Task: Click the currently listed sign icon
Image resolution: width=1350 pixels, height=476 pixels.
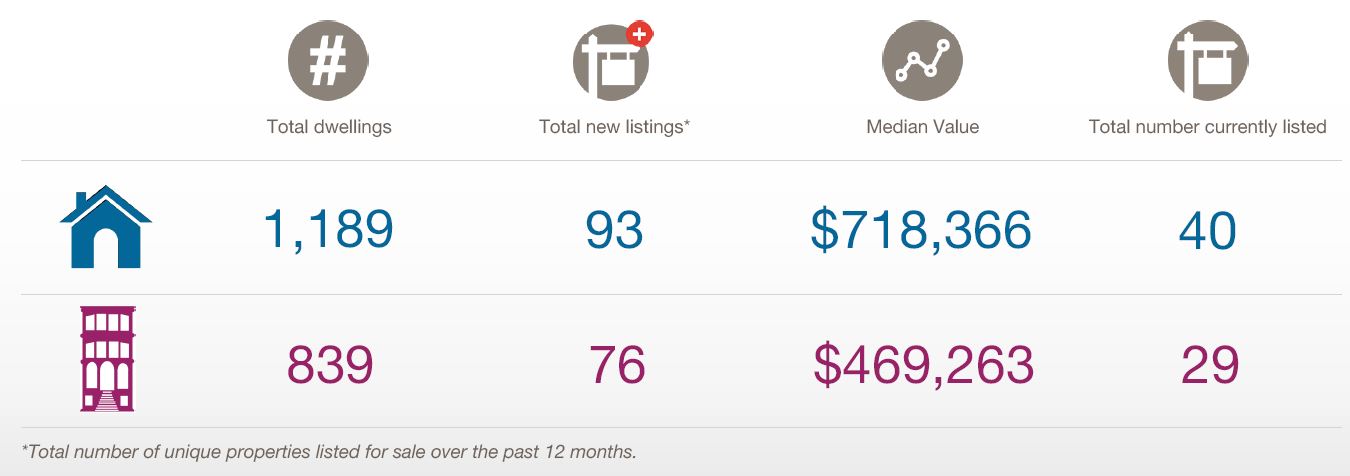Action: 1208,62
